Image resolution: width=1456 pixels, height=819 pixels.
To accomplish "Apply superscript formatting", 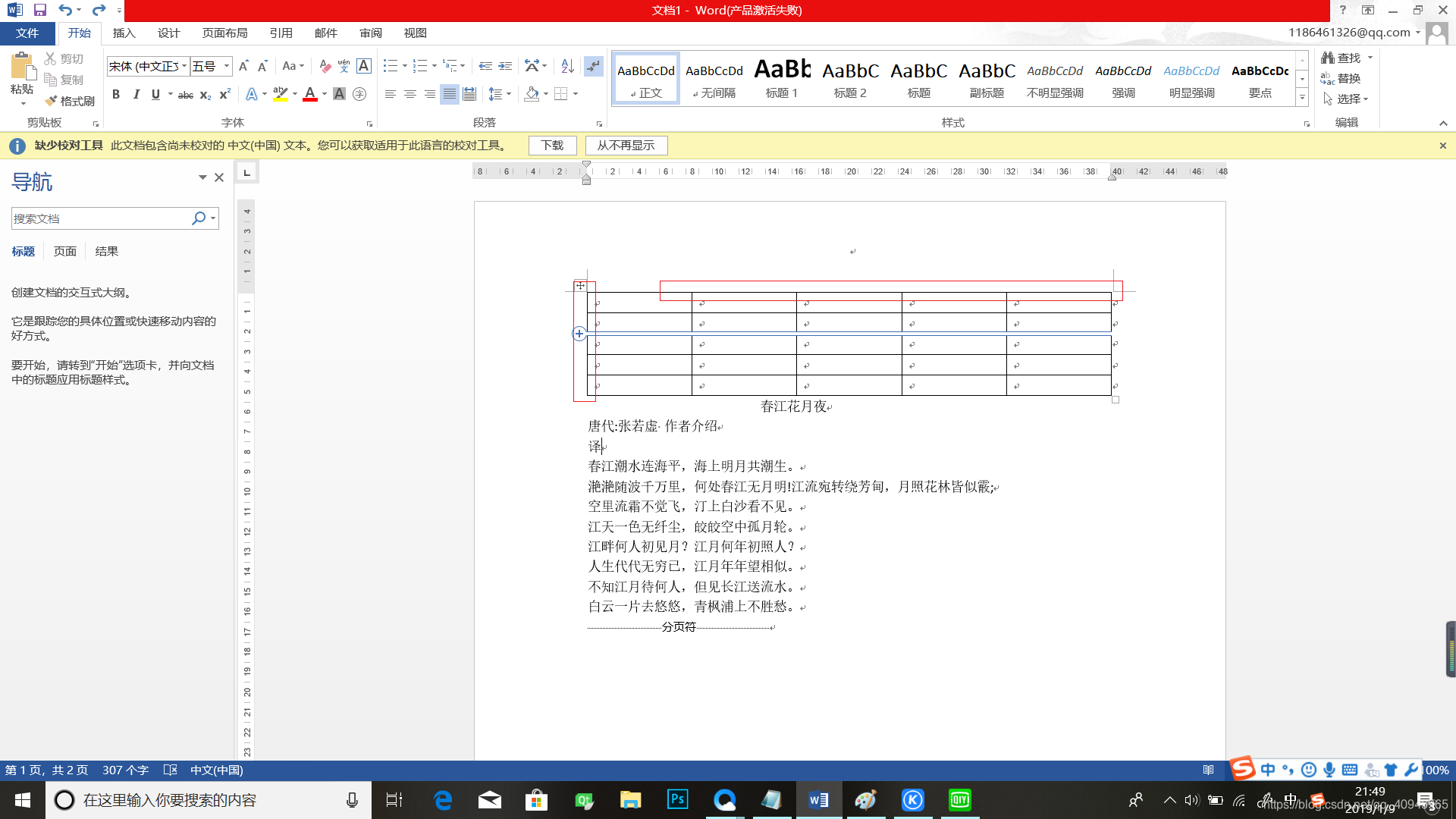I will [x=224, y=94].
